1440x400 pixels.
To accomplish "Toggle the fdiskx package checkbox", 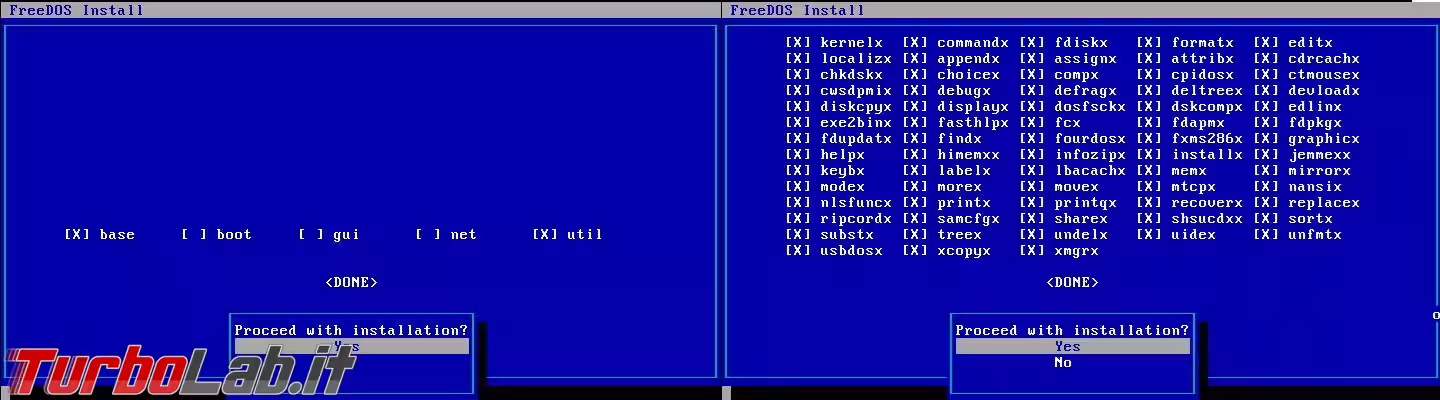I will 1032,43.
